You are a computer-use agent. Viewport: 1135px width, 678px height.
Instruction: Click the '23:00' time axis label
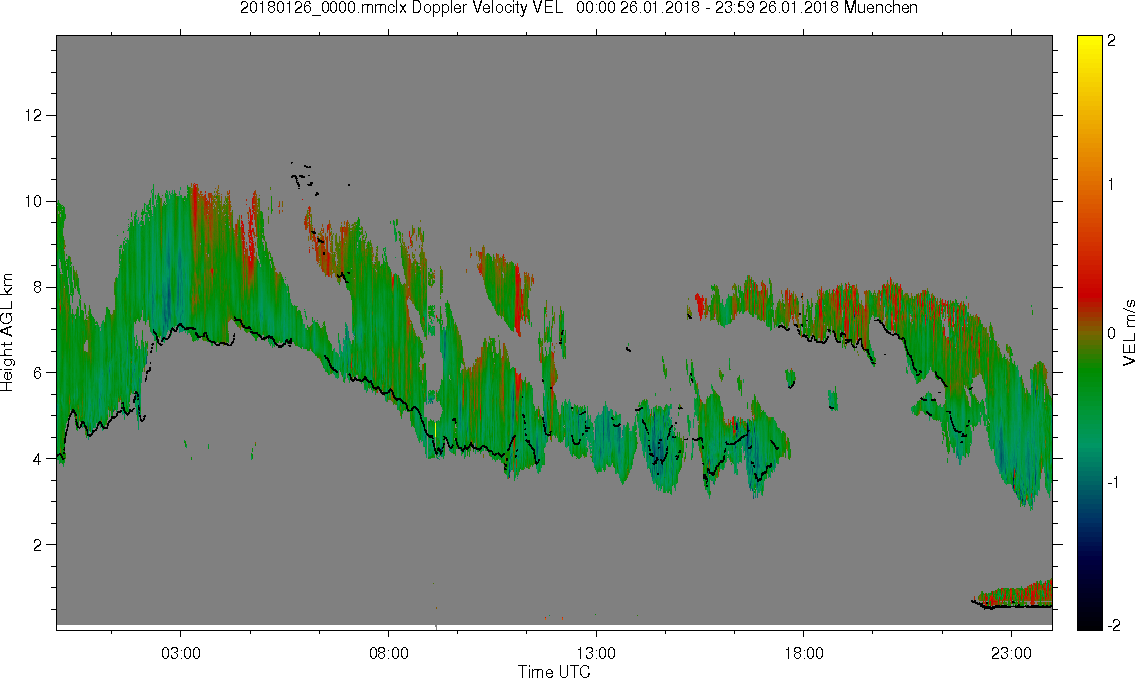[x=1011, y=653]
